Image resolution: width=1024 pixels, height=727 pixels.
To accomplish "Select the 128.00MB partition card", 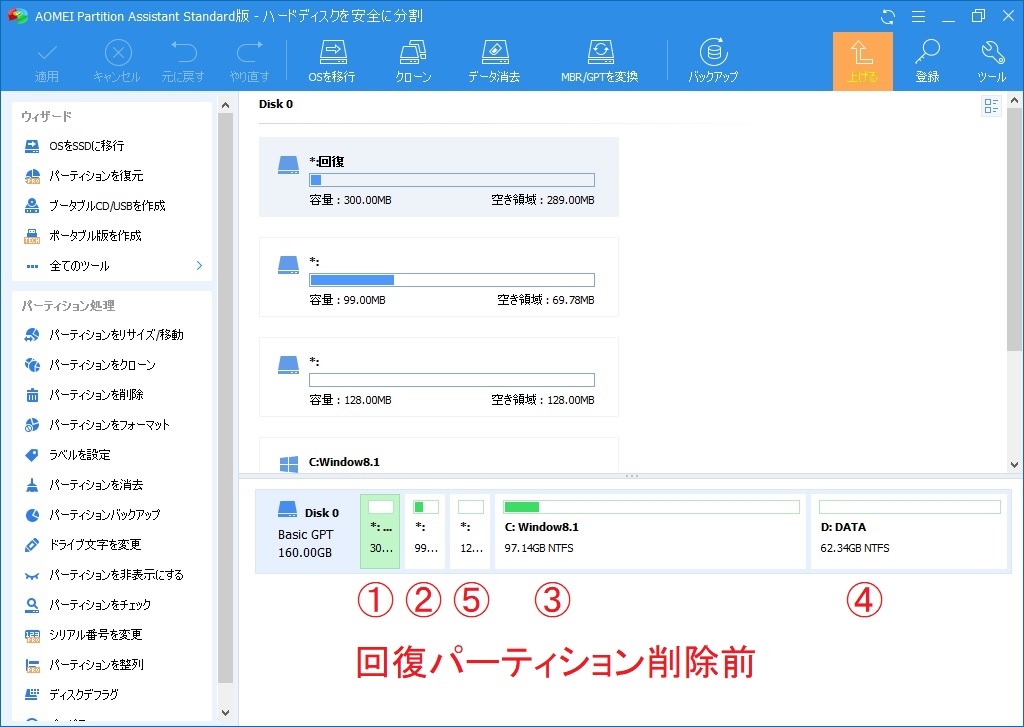I will pyautogui.click(x=439, y=377).
